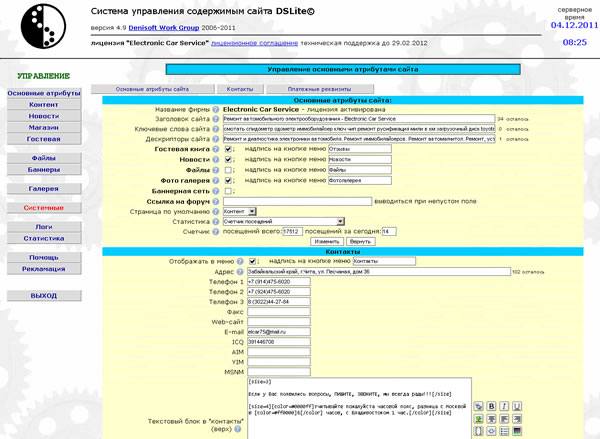
Task: Click the round blue editor icon beside brackets
Action: 491,431
